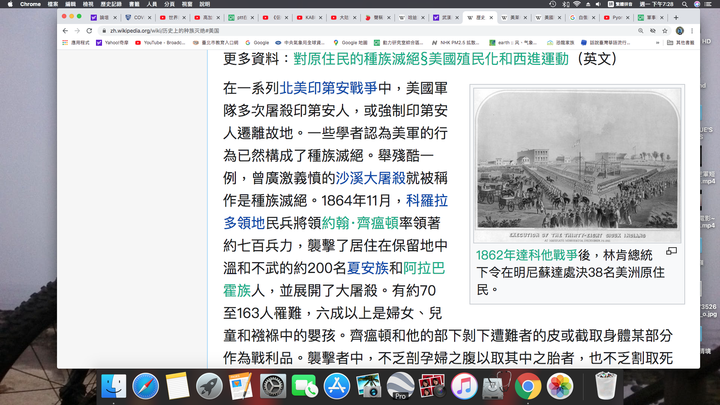Click the forward navigation arrow

coord(77,31)
